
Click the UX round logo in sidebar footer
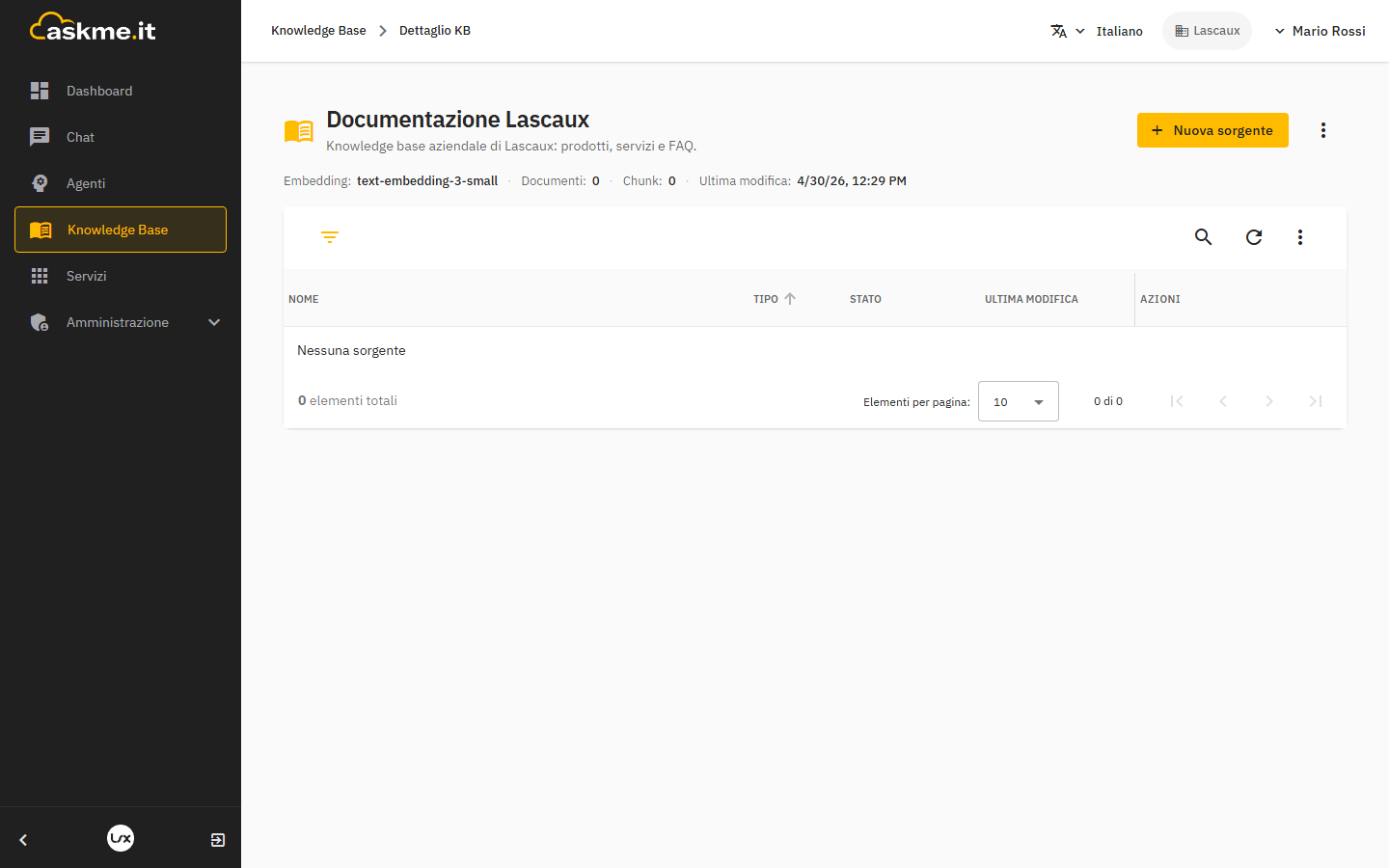pos(121,838)
